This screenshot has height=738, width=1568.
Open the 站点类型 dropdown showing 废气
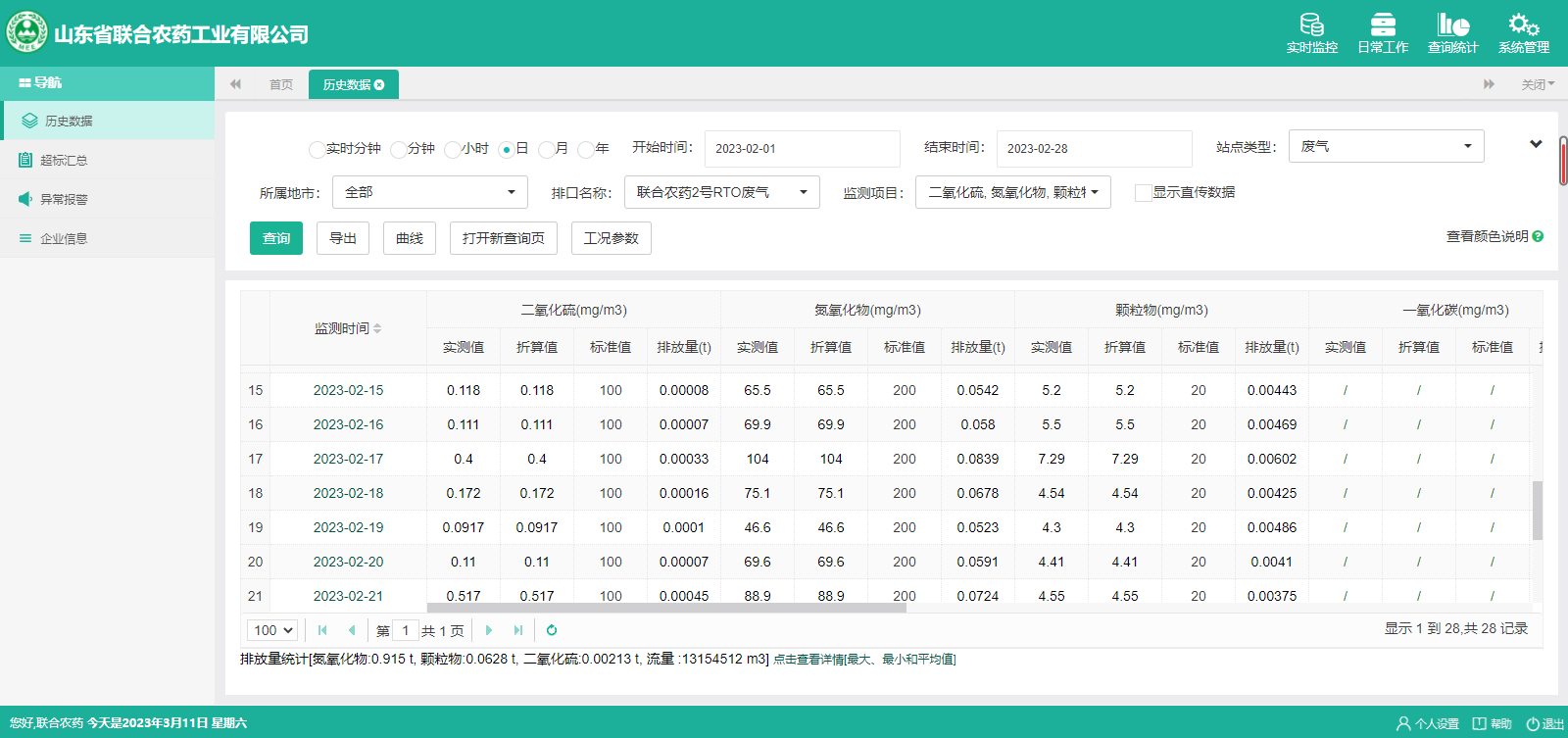coord(1386,146)
